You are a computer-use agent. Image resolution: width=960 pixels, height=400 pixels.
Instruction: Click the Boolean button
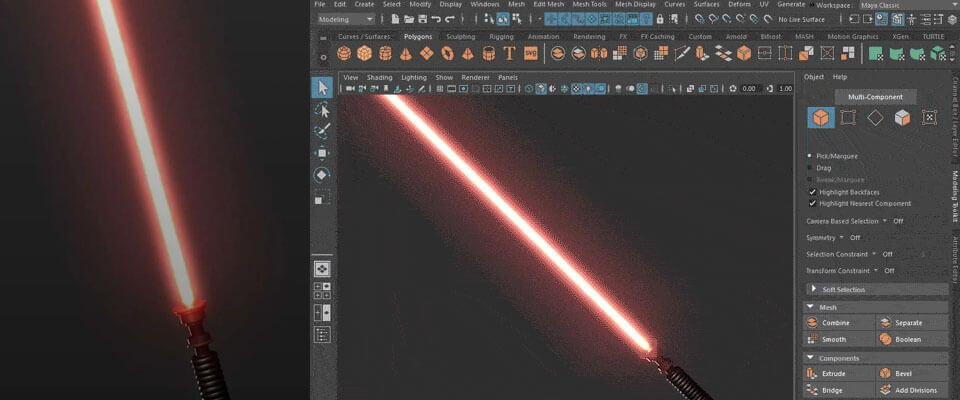coord(912,339)
